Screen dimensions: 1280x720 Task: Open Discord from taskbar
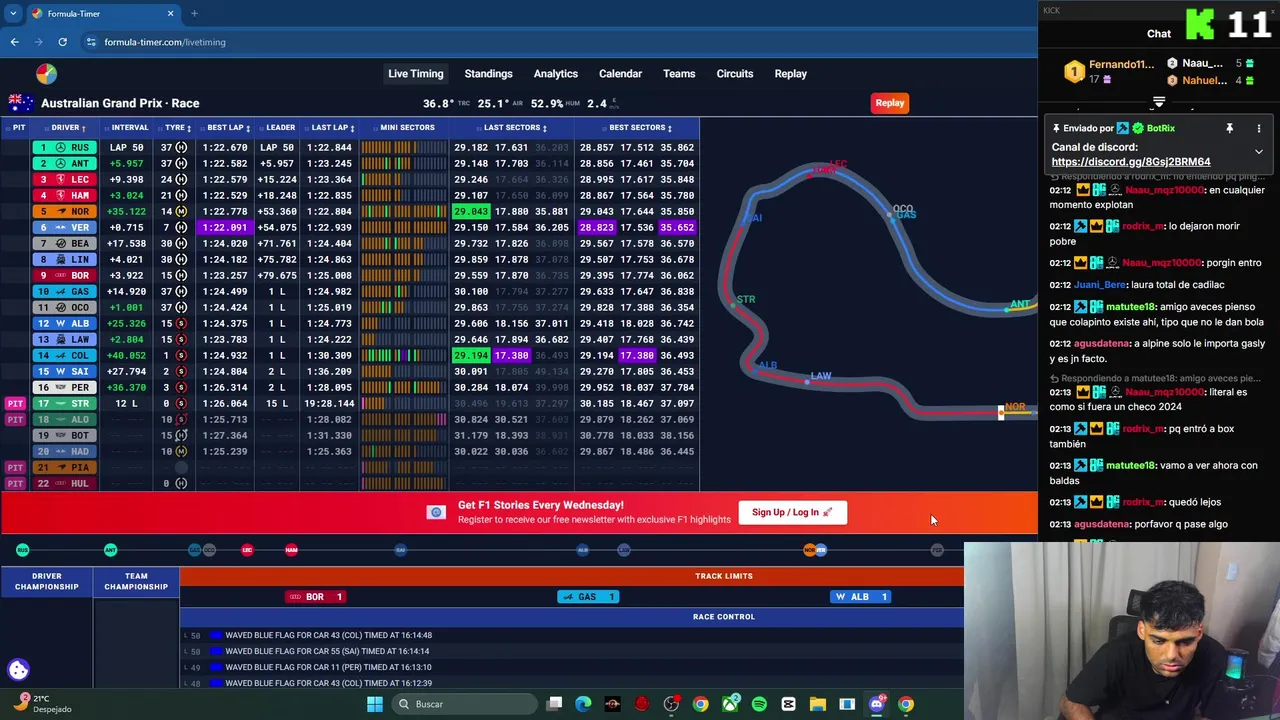[876, 704]
